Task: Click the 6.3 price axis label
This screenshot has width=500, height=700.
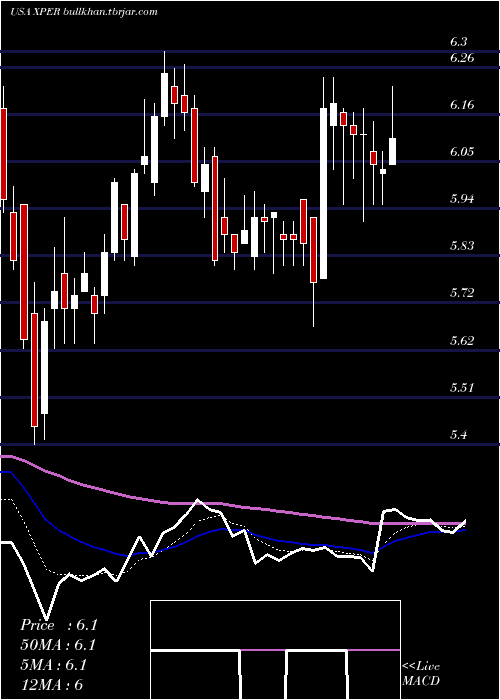Action: click(x=459, y=42)
